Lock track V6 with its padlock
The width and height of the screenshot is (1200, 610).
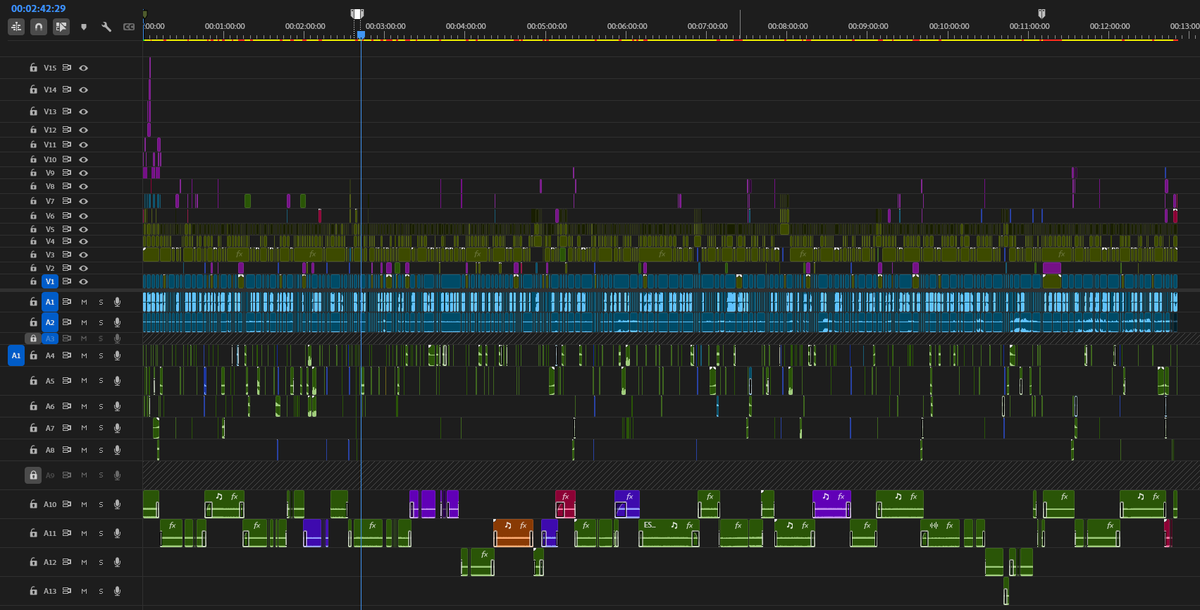tap(33, 215)
